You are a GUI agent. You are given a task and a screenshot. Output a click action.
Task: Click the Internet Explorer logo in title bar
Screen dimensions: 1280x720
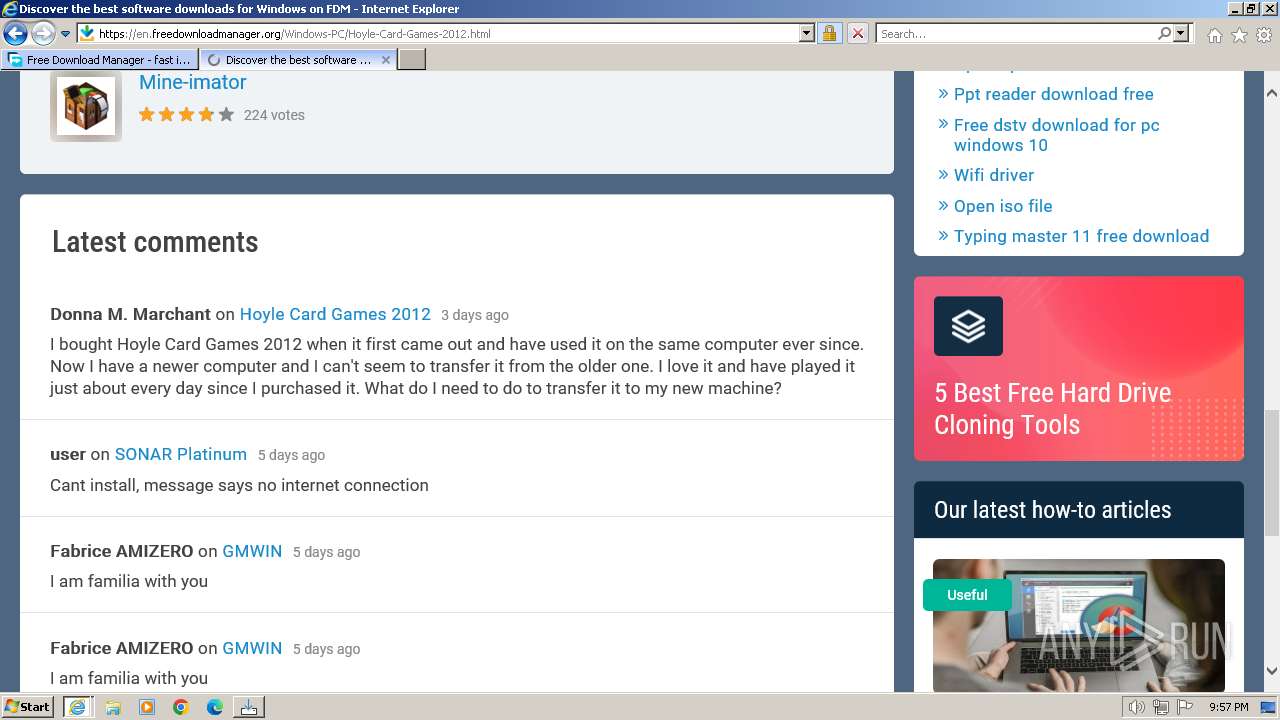click(x=10, y=9)
